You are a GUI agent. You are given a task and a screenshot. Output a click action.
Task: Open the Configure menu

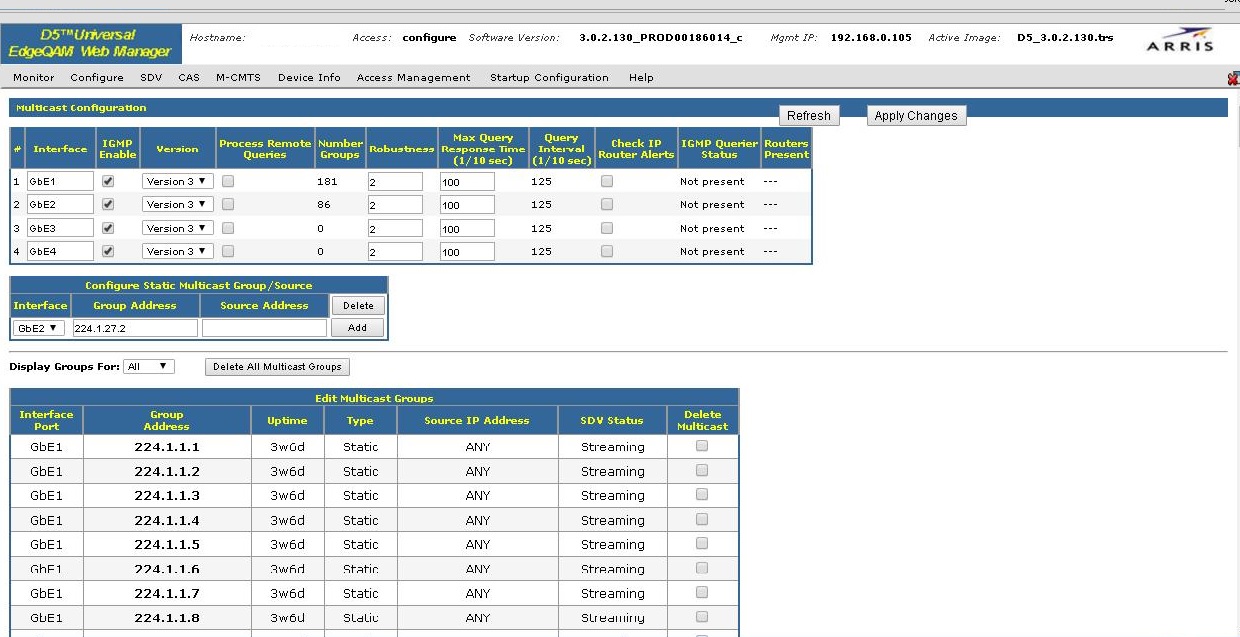97,78
